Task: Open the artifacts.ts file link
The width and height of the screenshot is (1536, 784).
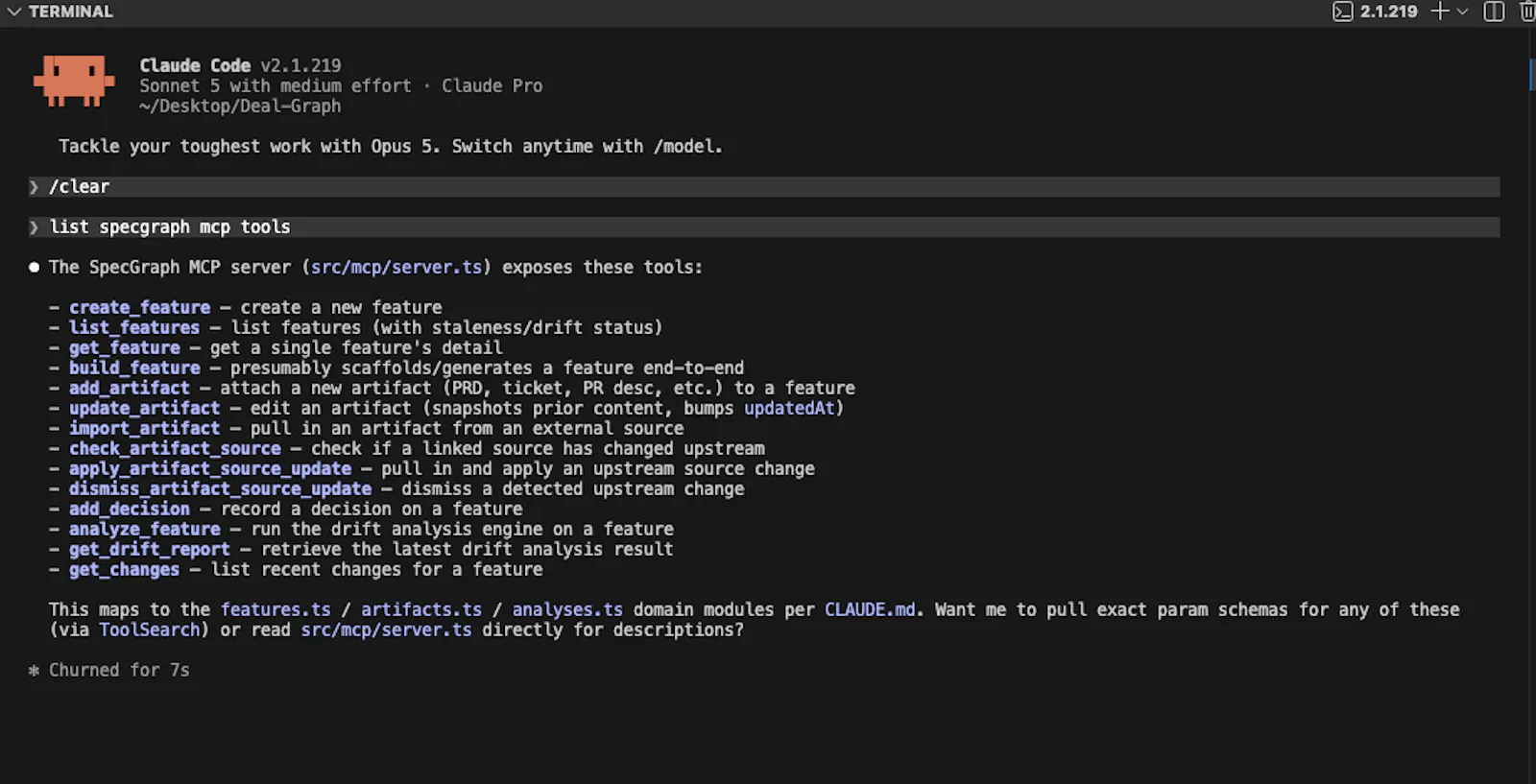Action: pyautogui.click(x=421, y=609)
